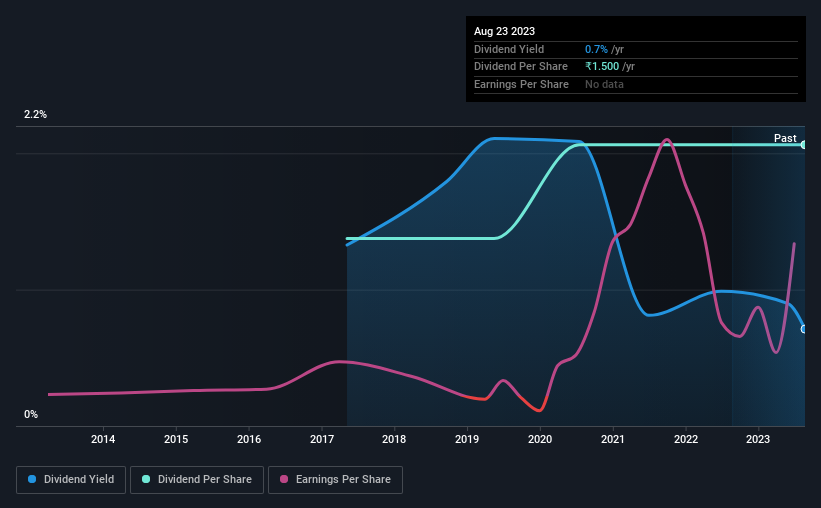Toggle the Earnings Per Share legend button
Viewport: 821px width, 508px height.
(335, 480)
